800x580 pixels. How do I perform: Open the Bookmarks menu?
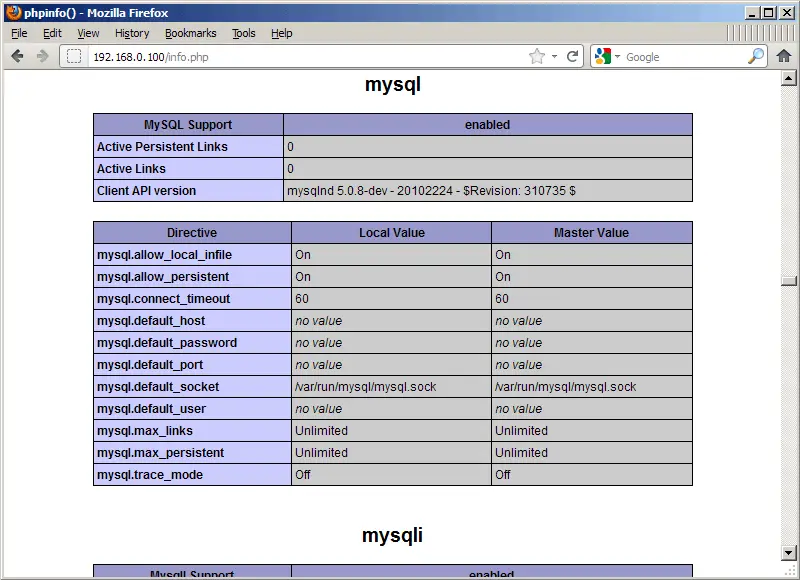(190, 33)
